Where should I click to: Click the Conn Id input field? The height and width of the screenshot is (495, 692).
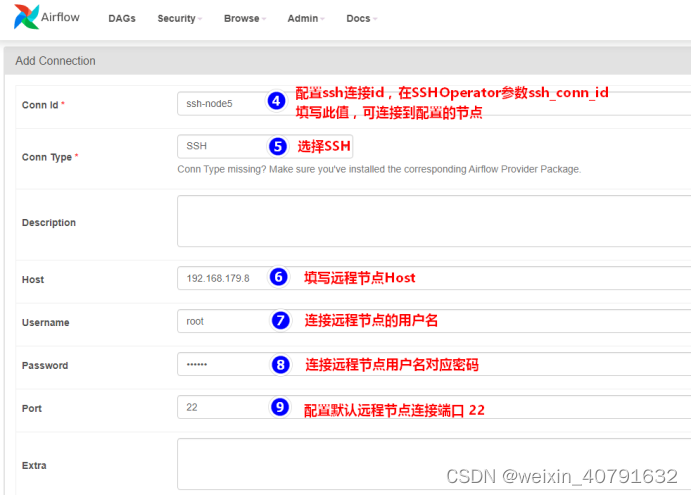[434, 104]
